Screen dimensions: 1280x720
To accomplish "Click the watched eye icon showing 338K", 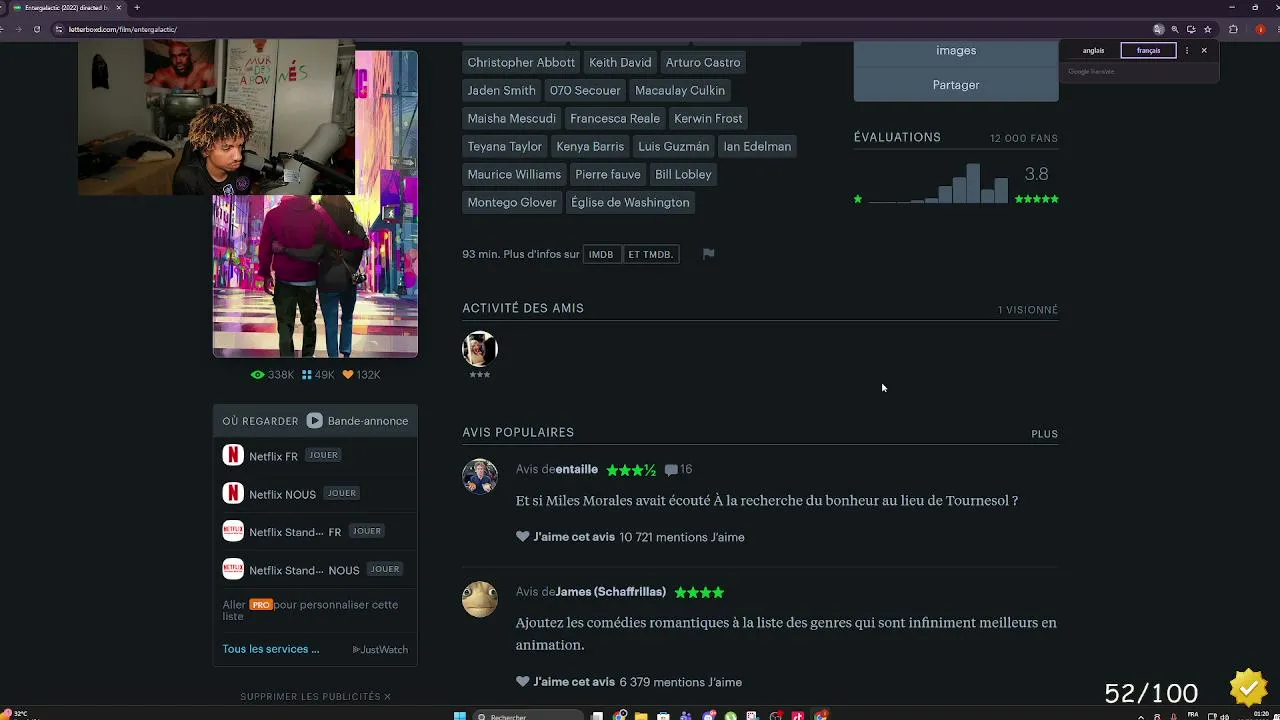I will pyautogui.click(x=257, y=375).
